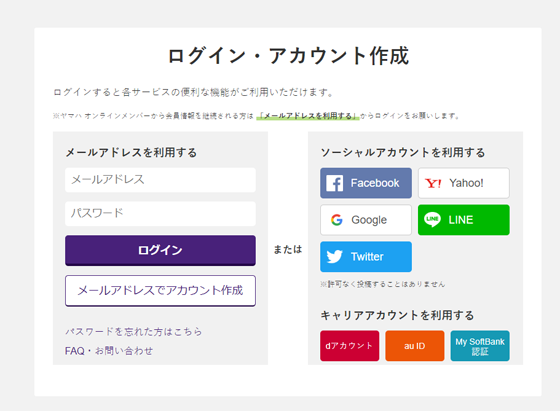The image size is (560, 411).
Task: Focus the メールアドレス input field
Action: [160, 180]
